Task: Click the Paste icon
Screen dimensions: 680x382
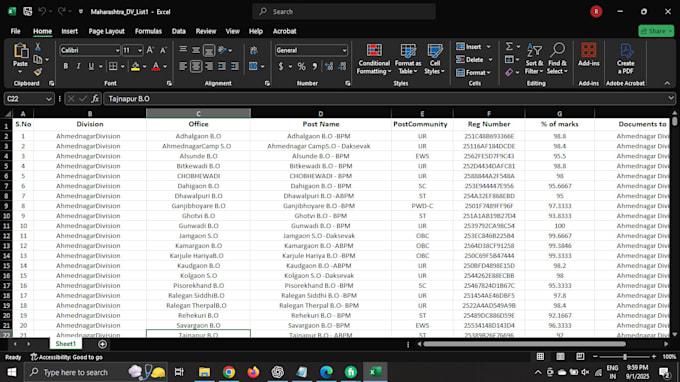Action: pos(20,51)
